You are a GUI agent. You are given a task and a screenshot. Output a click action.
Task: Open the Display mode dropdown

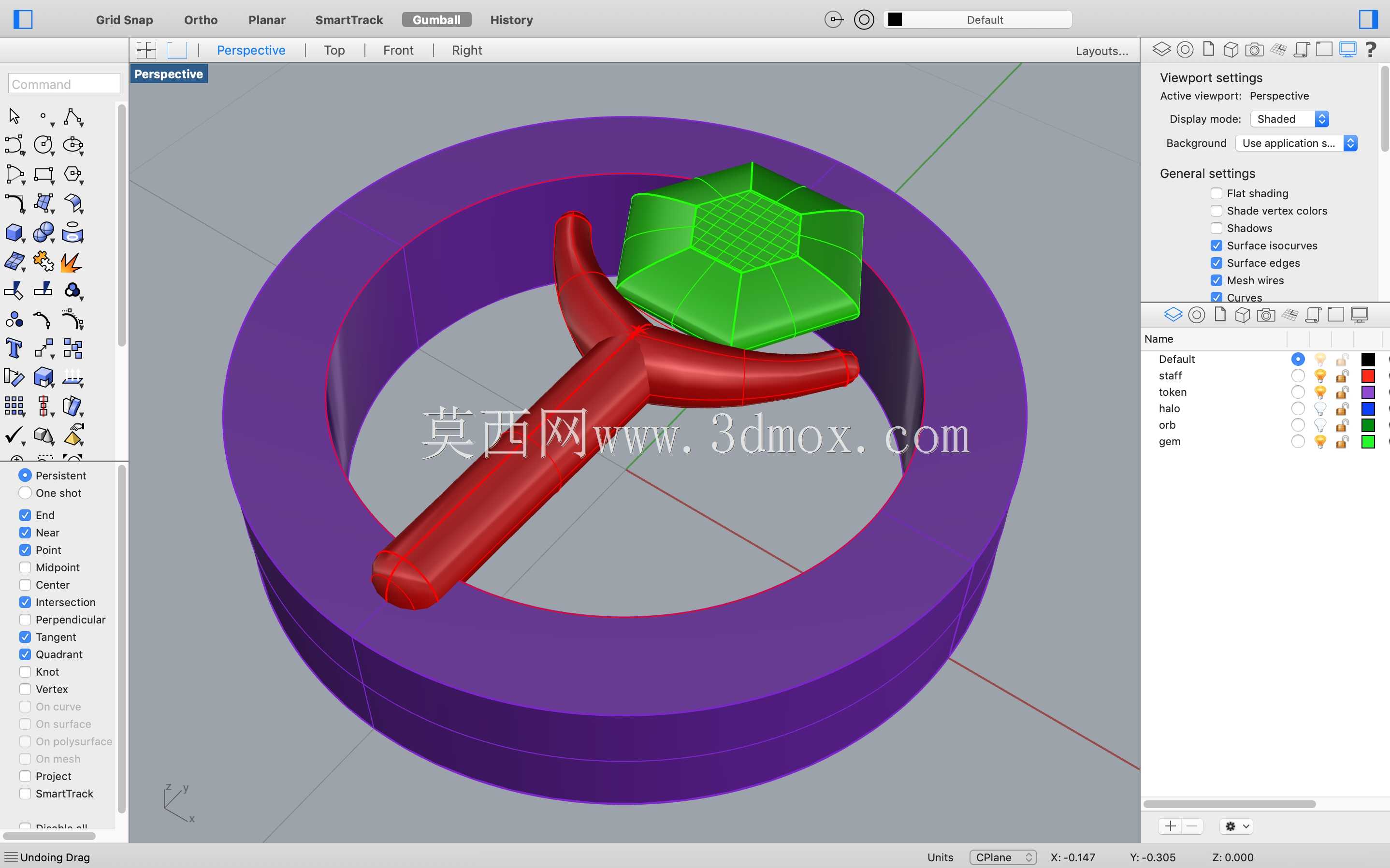[1289, 119]
